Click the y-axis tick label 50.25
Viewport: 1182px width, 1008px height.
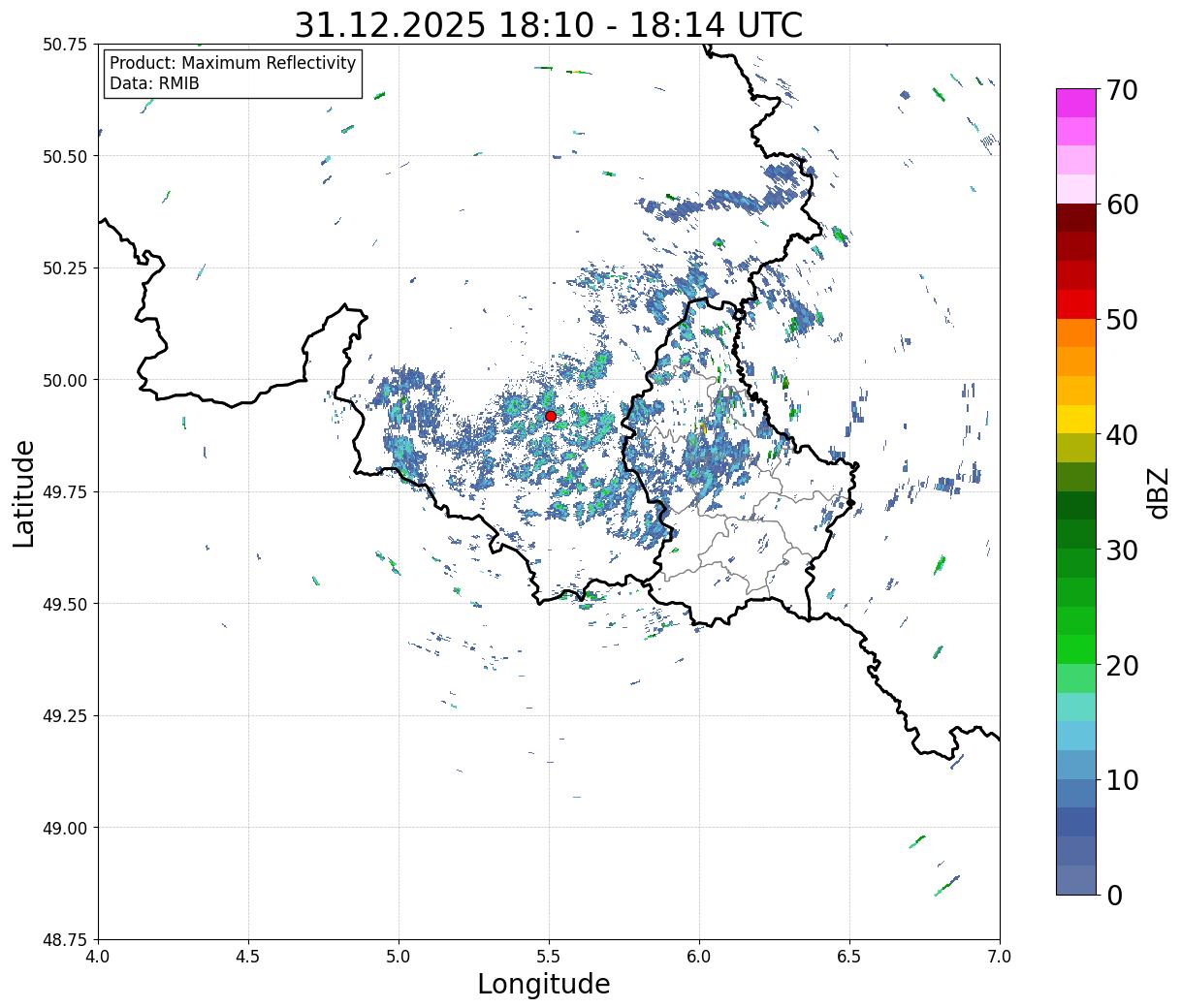click(64, 268)
